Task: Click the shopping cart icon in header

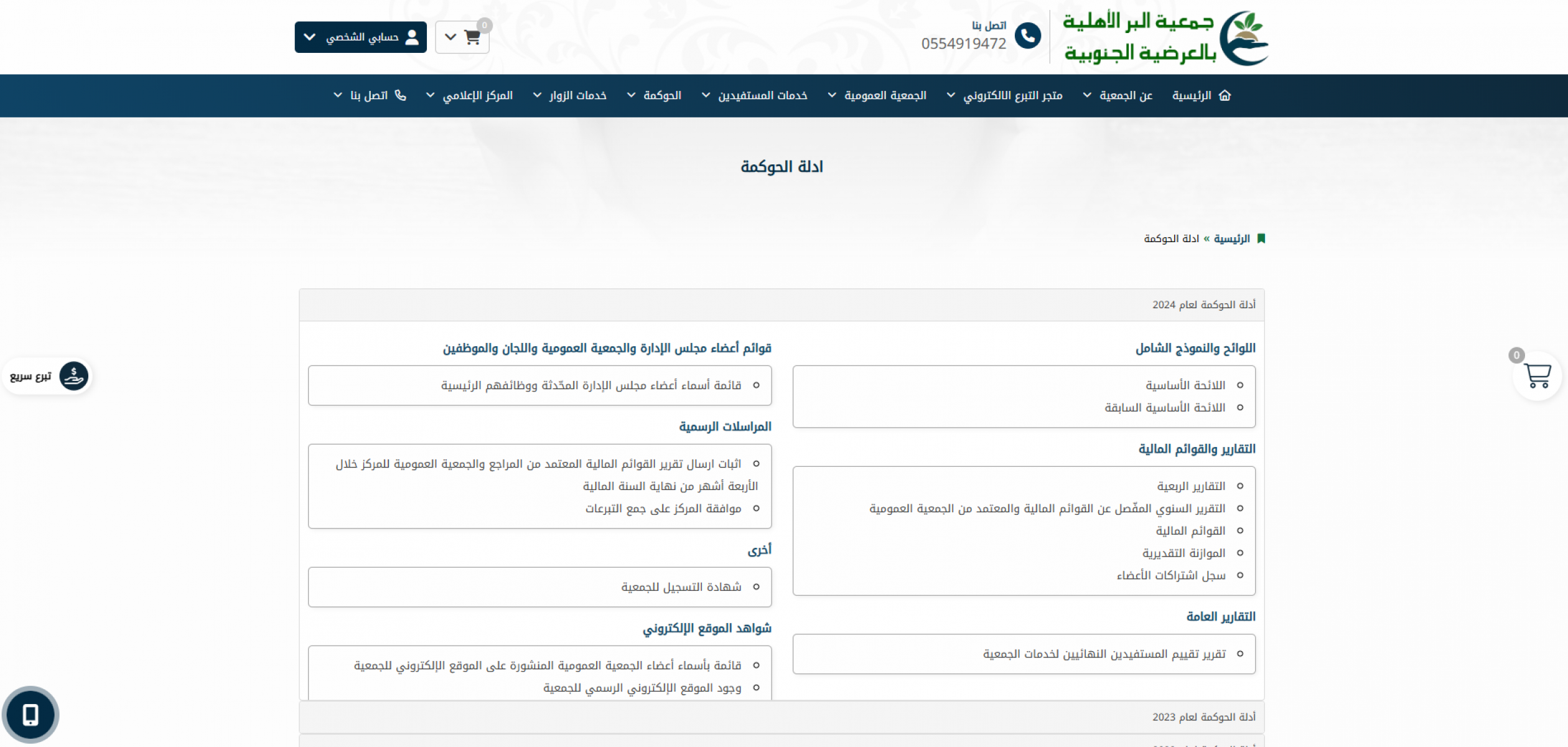Action: pyautogui.click(x=472, y=37)
